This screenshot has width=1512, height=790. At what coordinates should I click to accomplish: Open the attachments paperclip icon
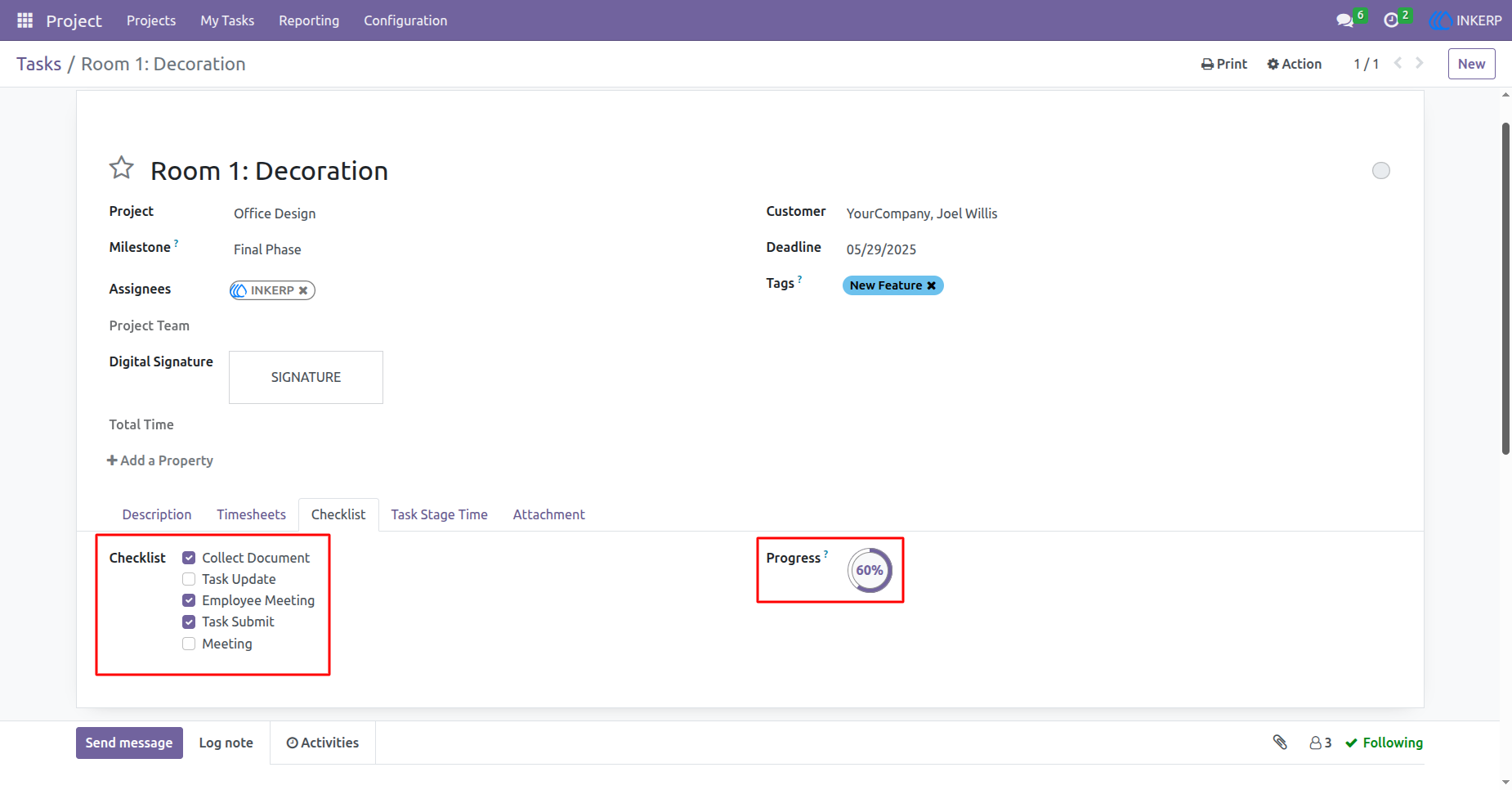click(1280, 742)
